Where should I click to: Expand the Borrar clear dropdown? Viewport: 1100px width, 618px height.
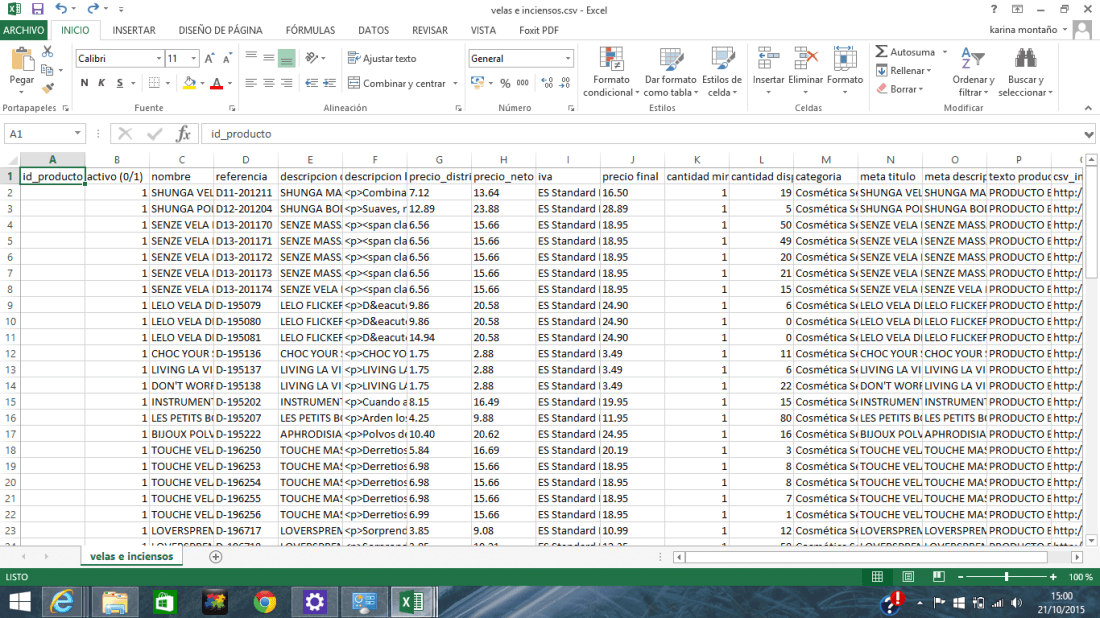pos(920,89)
